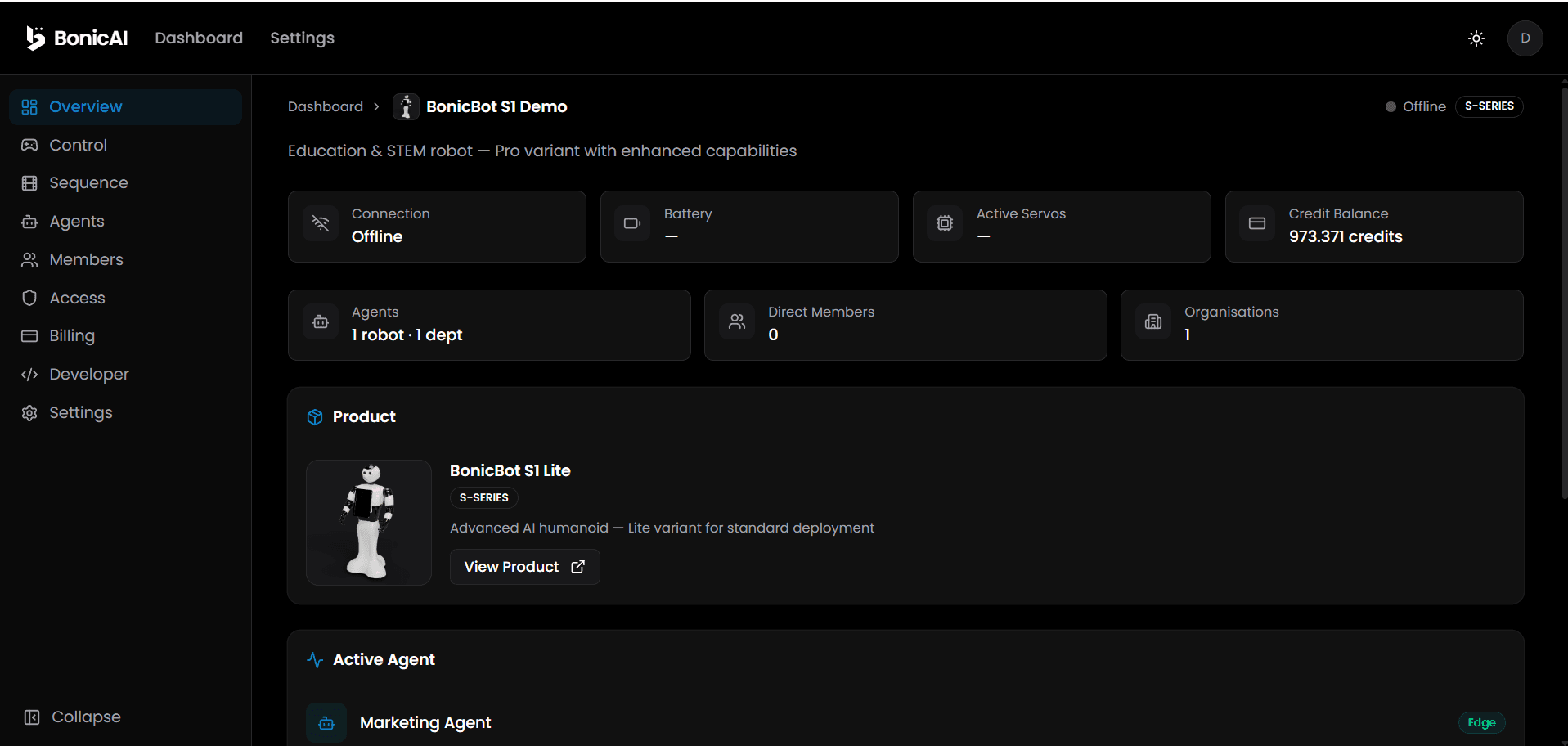Click the Education & STEM robot description
Image resolution: width=1568 pixels, height=746 pixels.
[542, 151]
